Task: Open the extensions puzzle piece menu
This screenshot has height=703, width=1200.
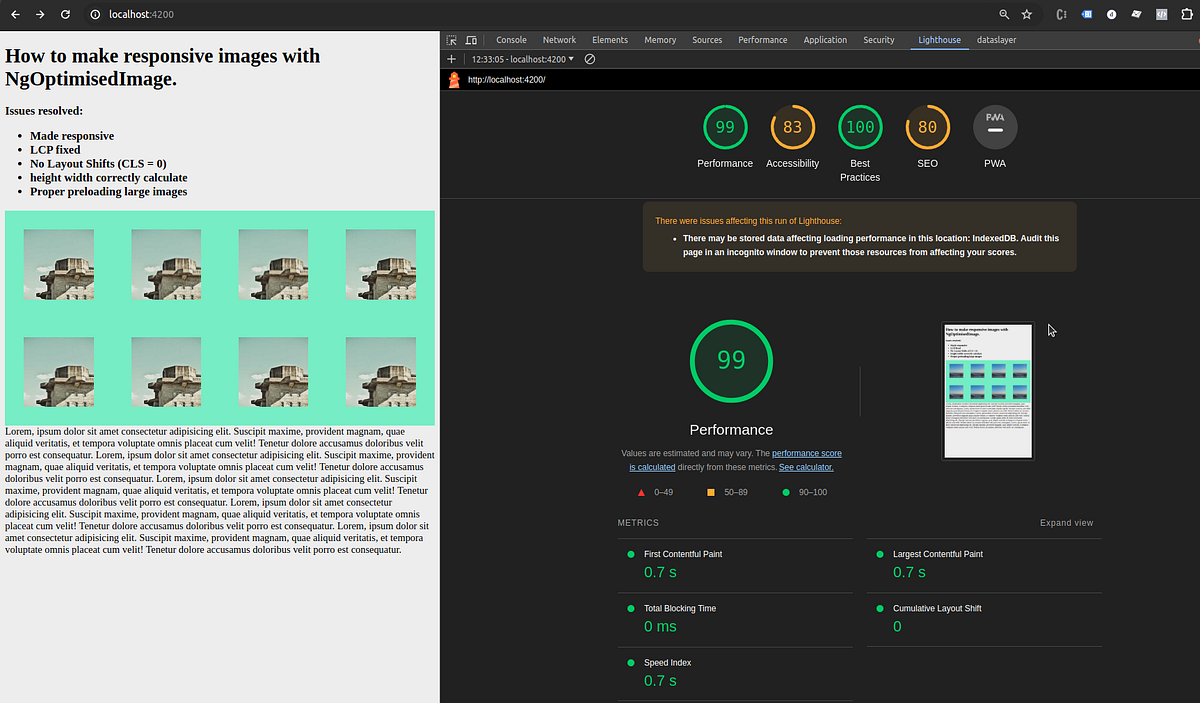Action: click(x=1185, y=14)
